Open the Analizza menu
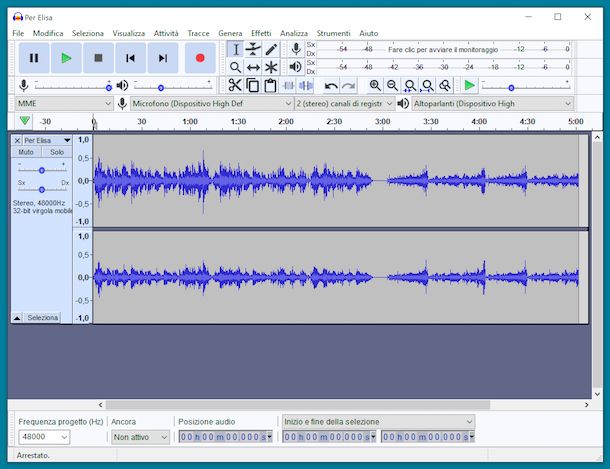 [294, 33]
